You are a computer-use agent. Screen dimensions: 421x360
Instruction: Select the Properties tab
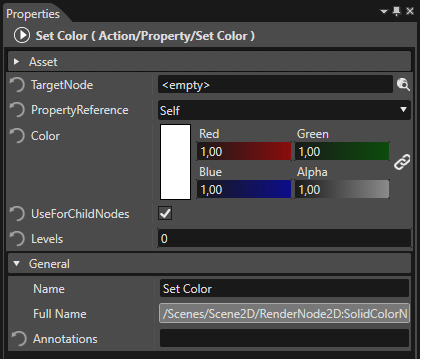tap(33, 14)
